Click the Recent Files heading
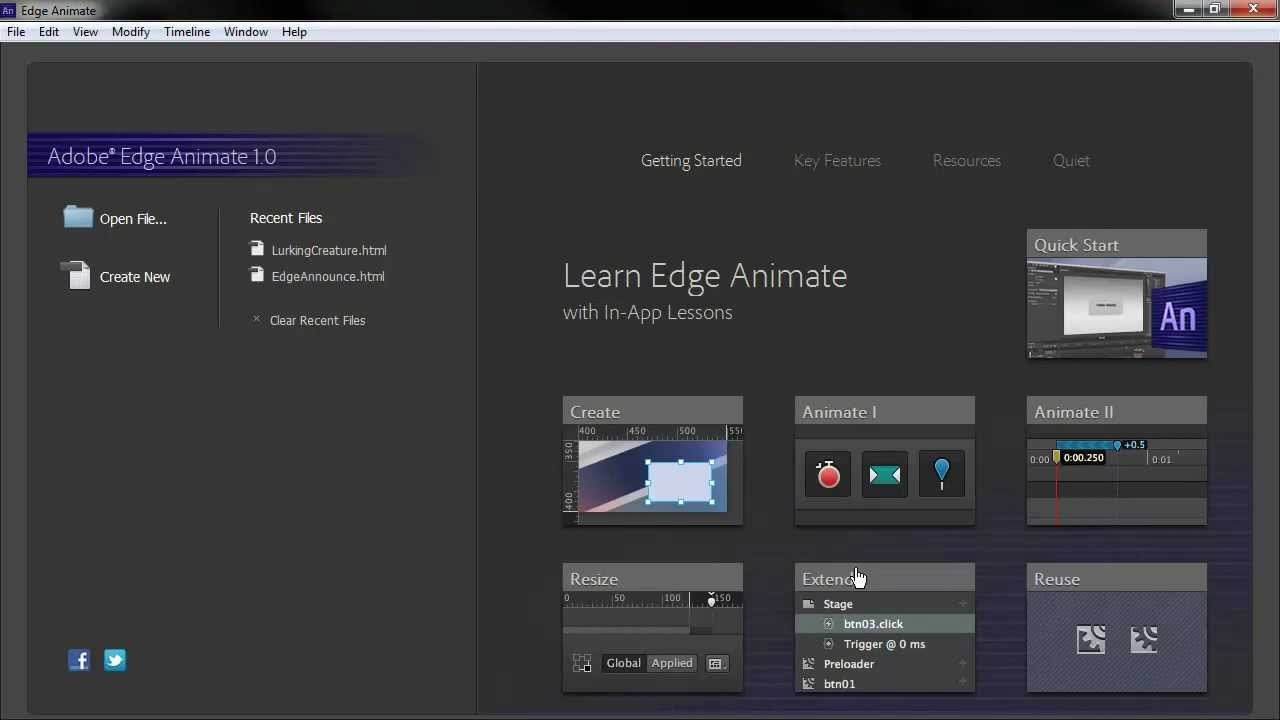Viewport: 1280px width, 720px height. coord(286,218)
